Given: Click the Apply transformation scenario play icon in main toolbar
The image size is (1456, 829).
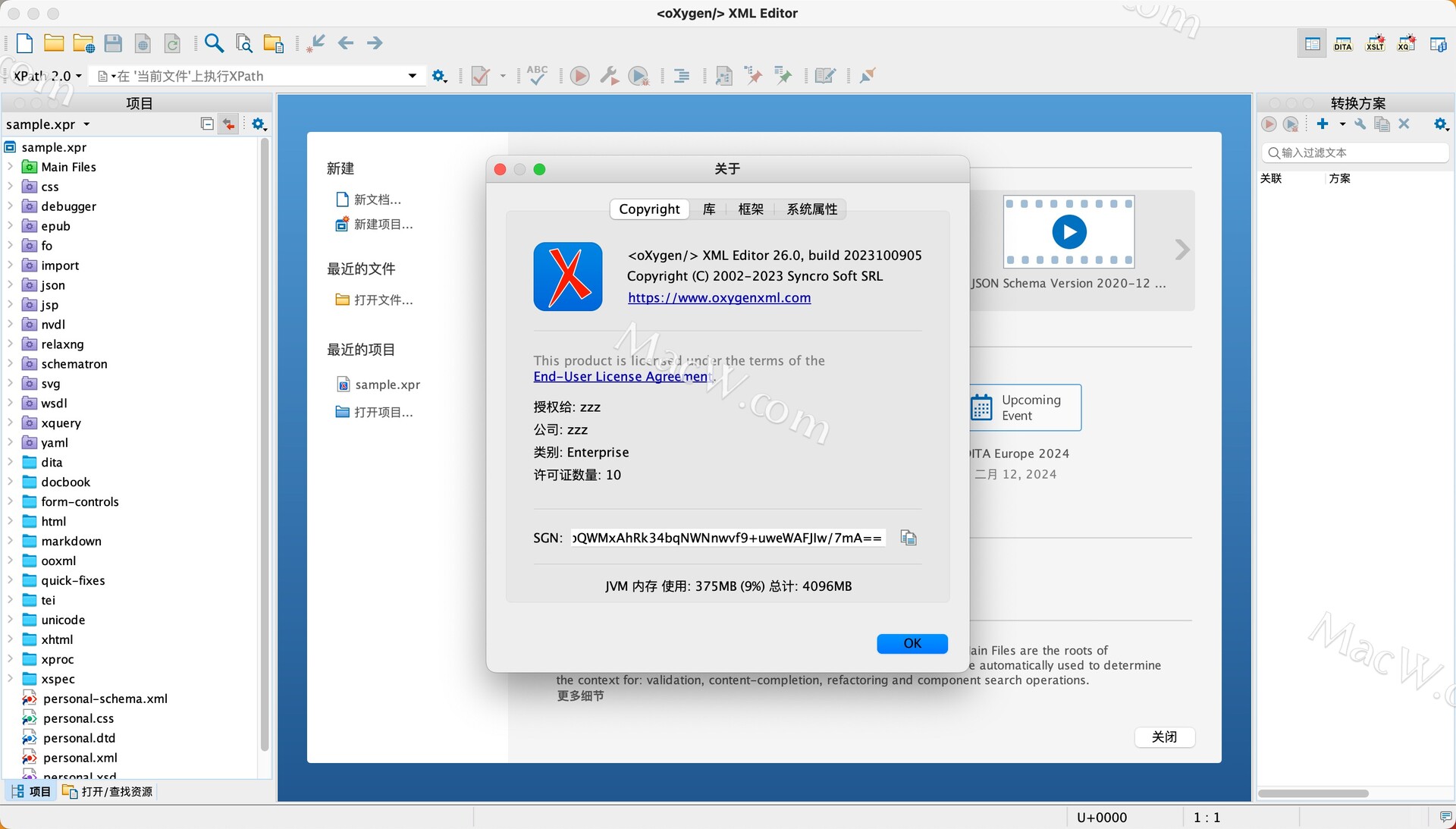Looking at the screenshot, I should (x=579, y=76).
